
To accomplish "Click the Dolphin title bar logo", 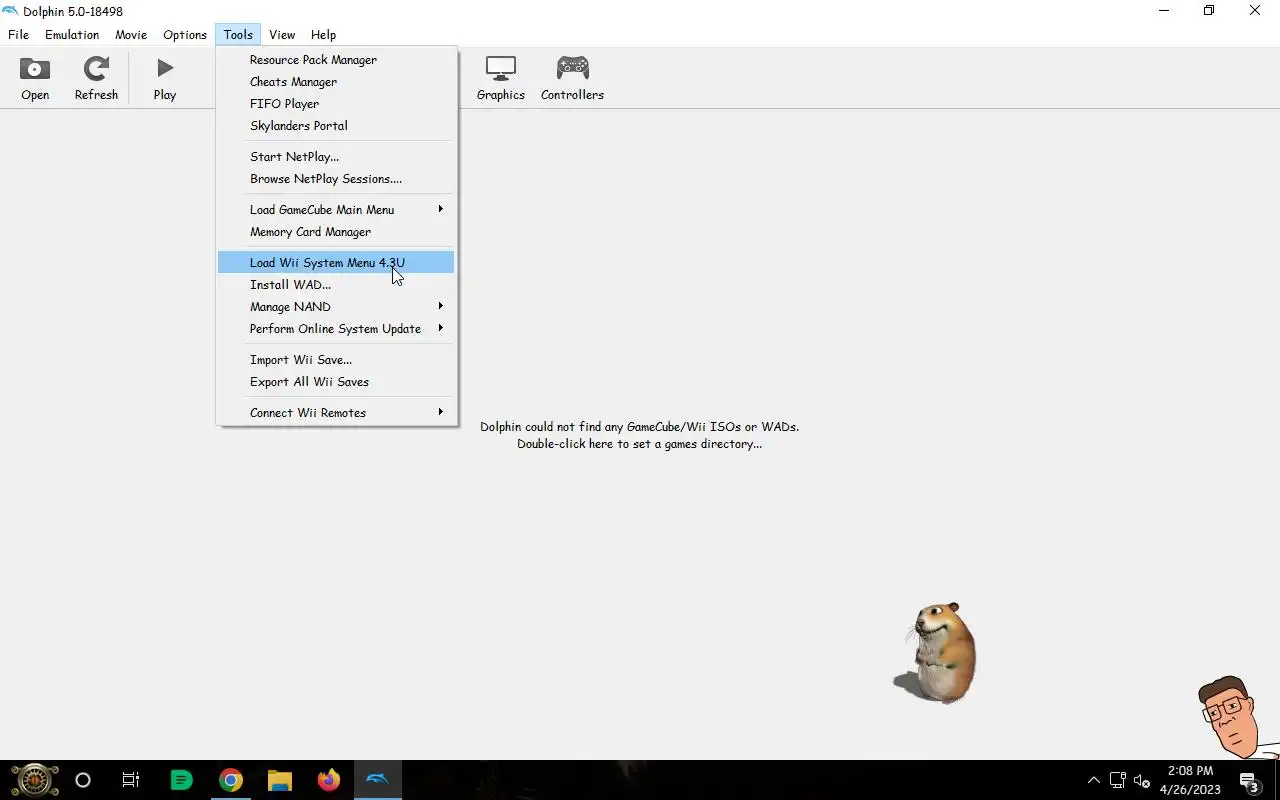I will coord(10,11).
